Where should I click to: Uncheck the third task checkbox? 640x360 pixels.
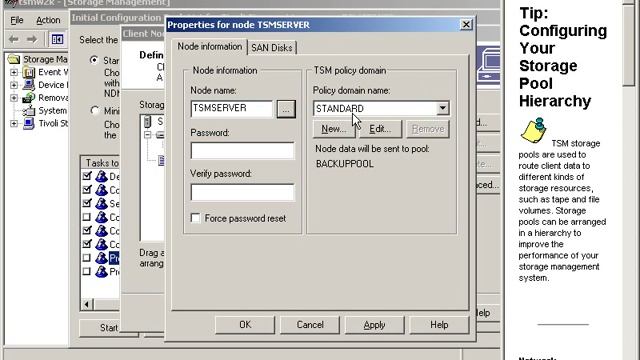87,203
